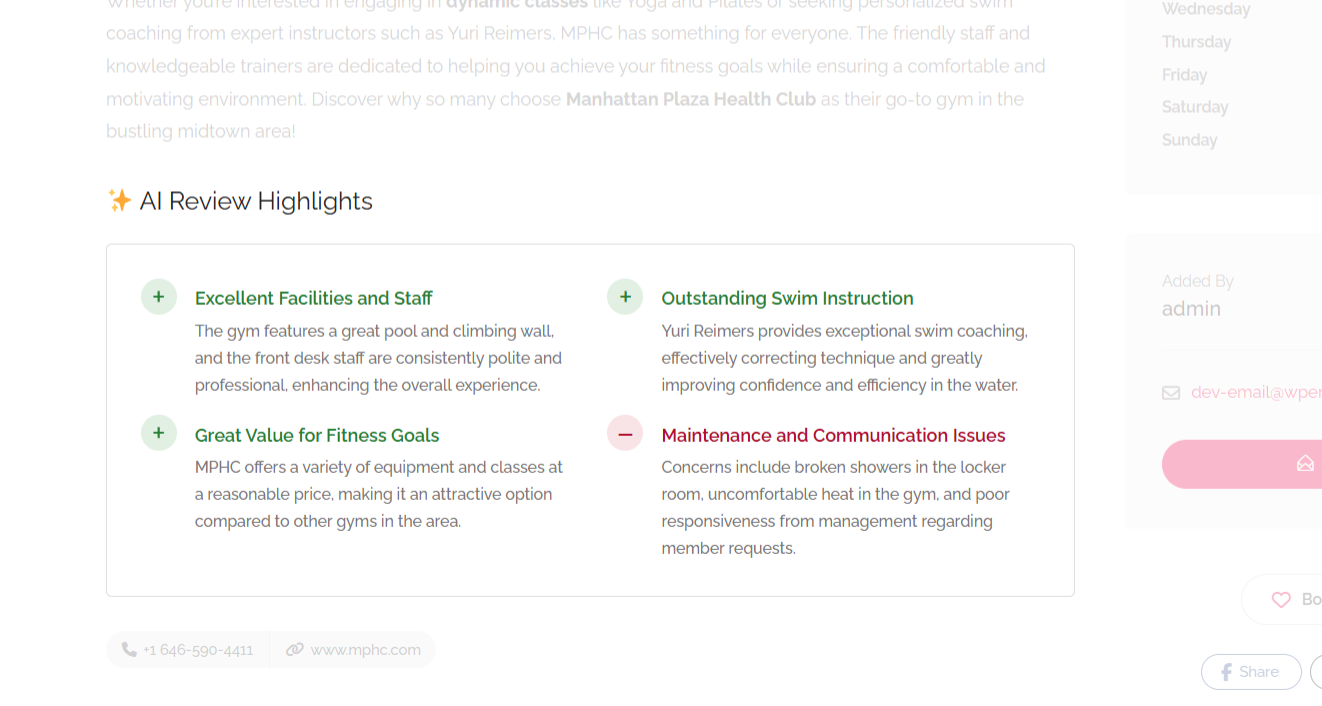
Task: Open the www.mphc.com website link
Action: click(x=365, y=650)
